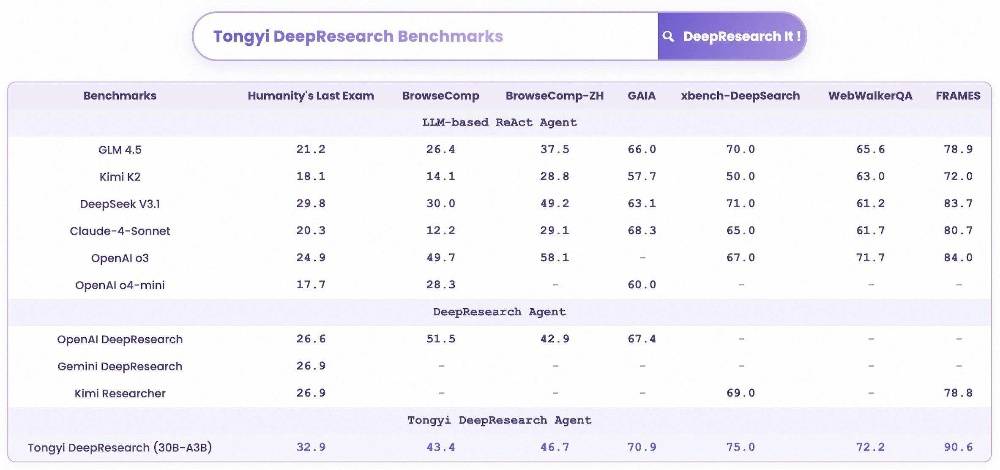This screenshot has height=470, width=1000.
Task: Select the OpenAI o3 row label
Action: tap(120, 258)
